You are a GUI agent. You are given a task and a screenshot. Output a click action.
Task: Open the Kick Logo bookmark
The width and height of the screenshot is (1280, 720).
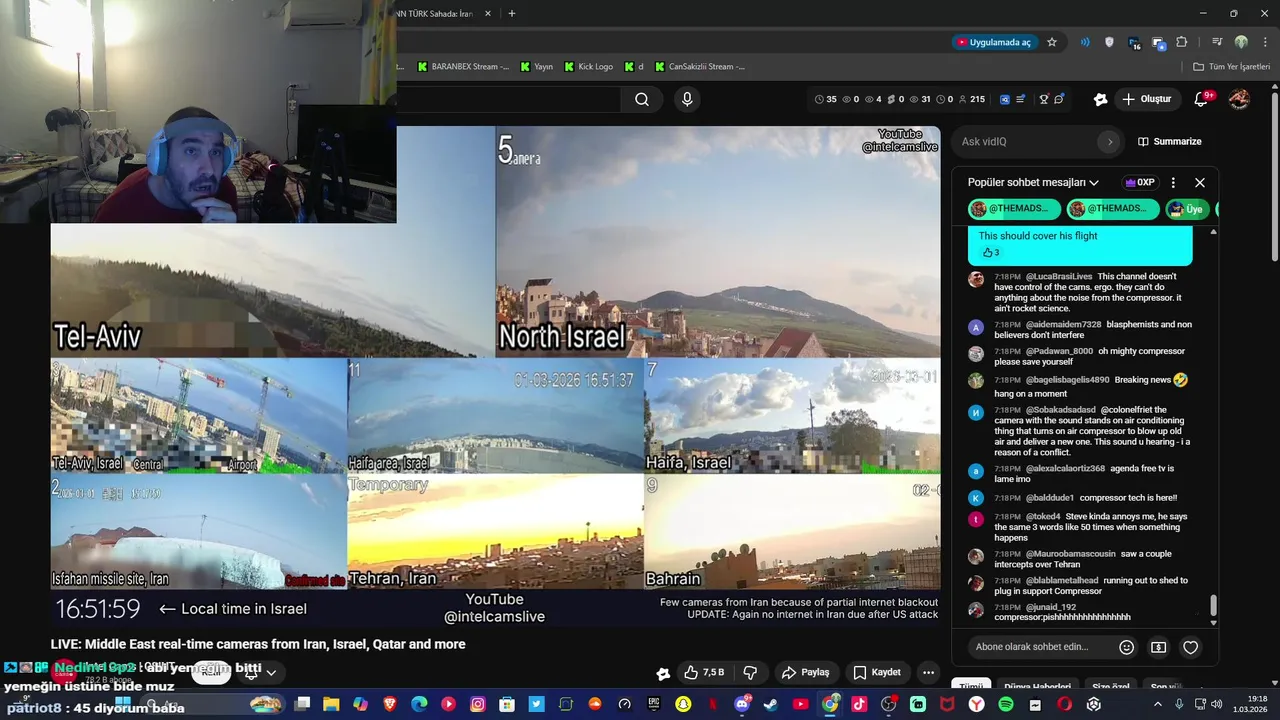[x=588, y=67]
